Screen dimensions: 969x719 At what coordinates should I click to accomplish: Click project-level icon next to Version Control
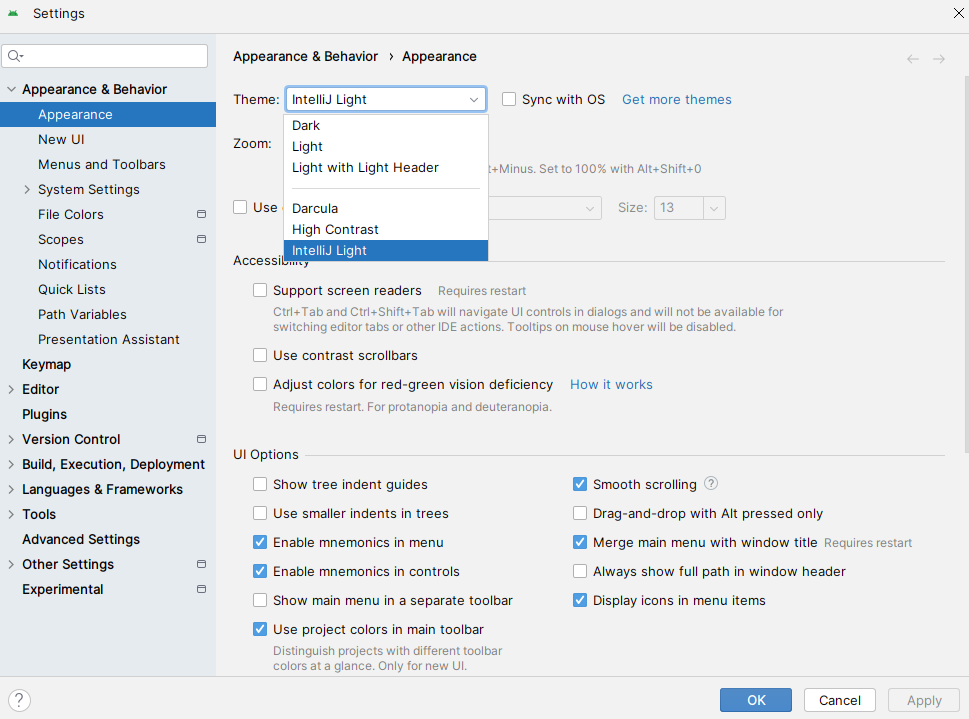click(x=201, y=439)
